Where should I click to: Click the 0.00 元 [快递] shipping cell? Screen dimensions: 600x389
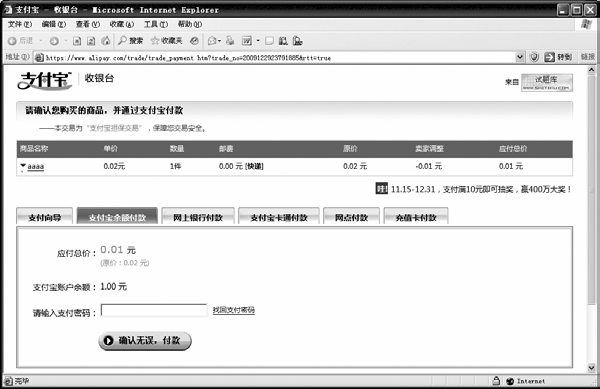pos(241,166)
